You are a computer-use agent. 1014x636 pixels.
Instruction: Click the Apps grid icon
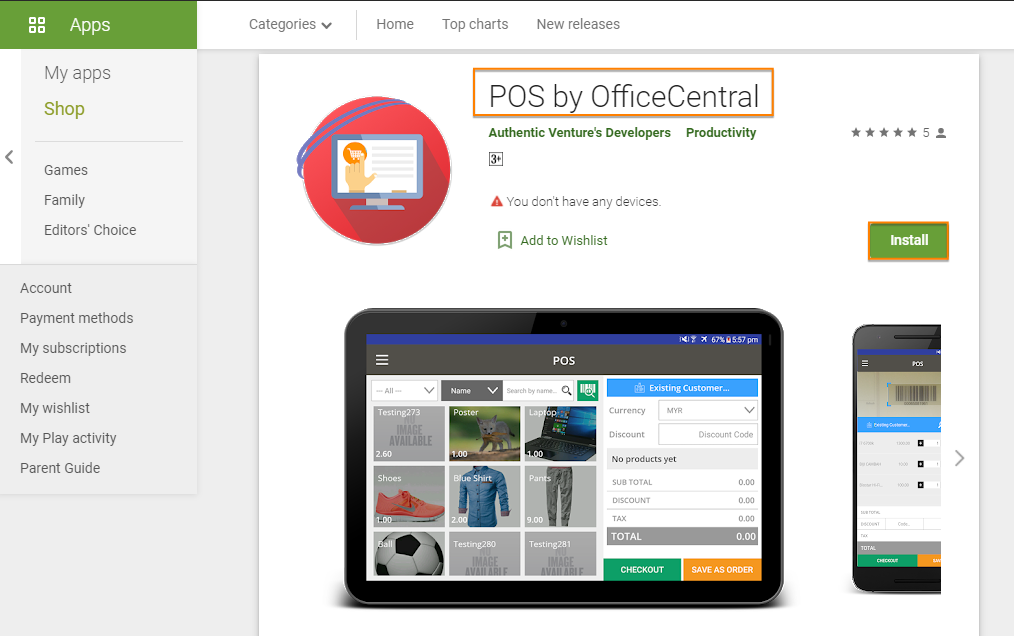point(37,25)
